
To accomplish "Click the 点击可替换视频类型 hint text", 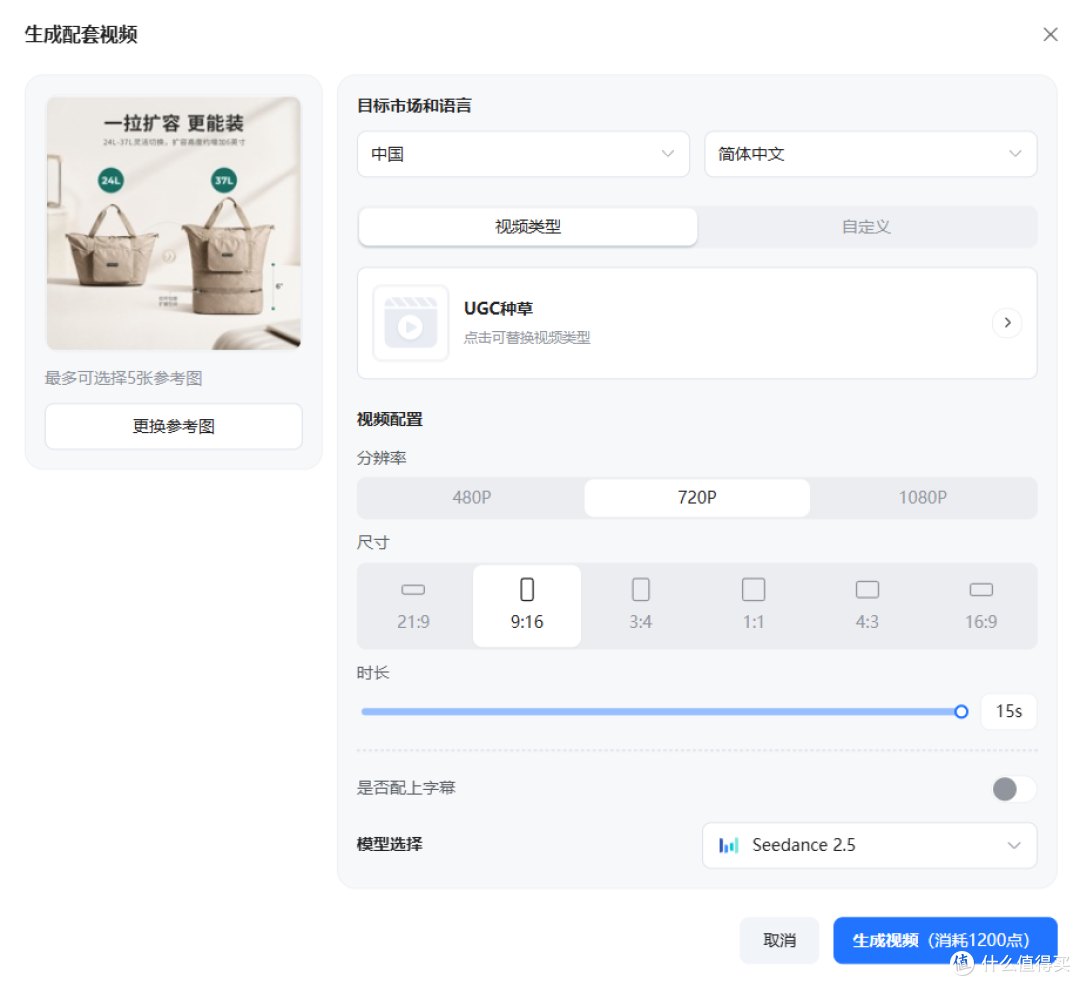I will click(x=527, y=337).
